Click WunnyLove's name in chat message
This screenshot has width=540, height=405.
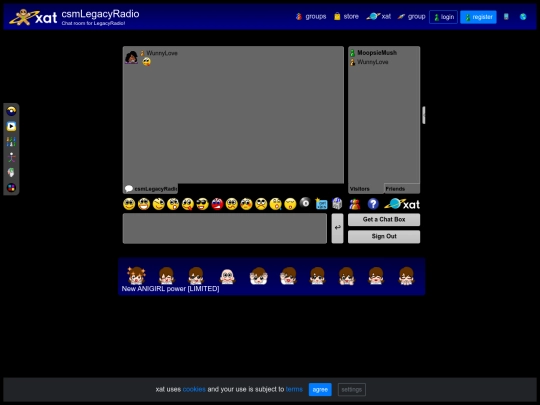pyautogui.click(x=162, y=53)
